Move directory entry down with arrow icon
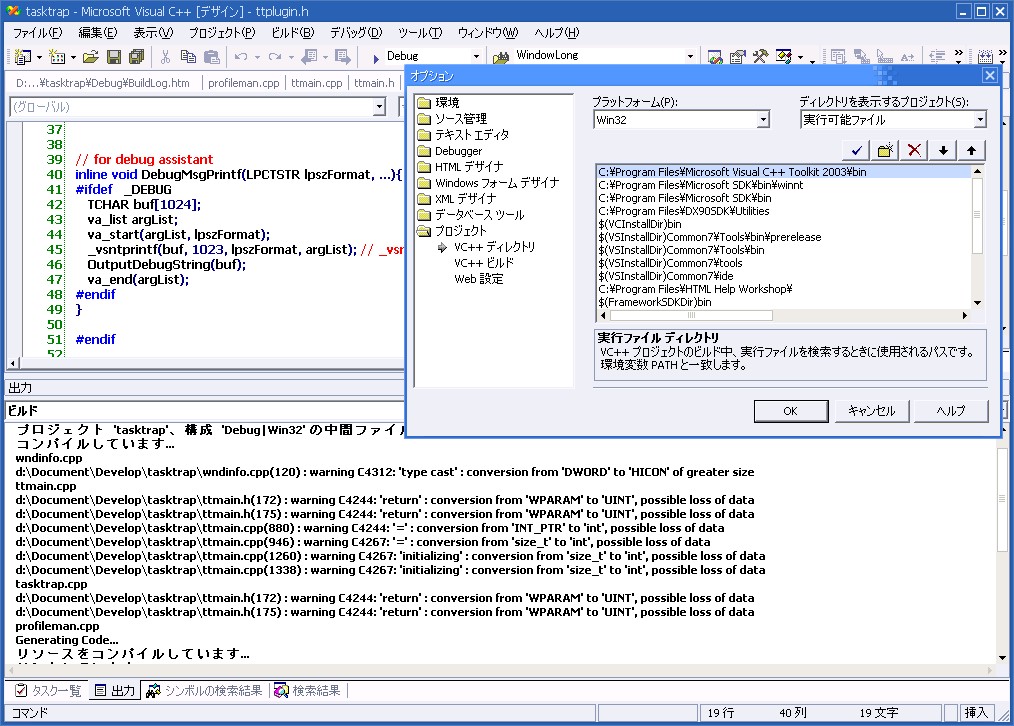 pos(943,150)
